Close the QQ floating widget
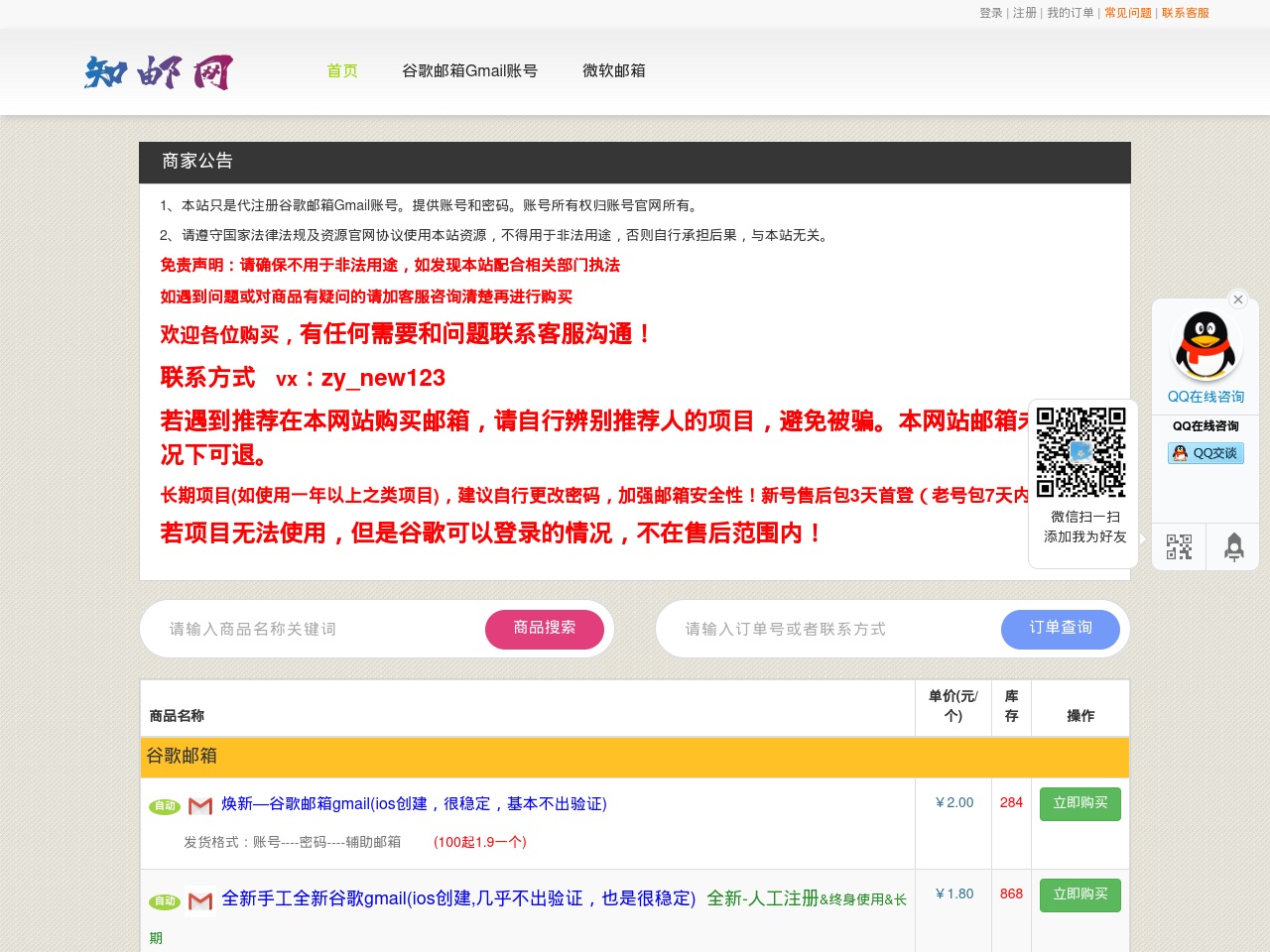Screen dimensions: 1270x952 coord(1237,299)
